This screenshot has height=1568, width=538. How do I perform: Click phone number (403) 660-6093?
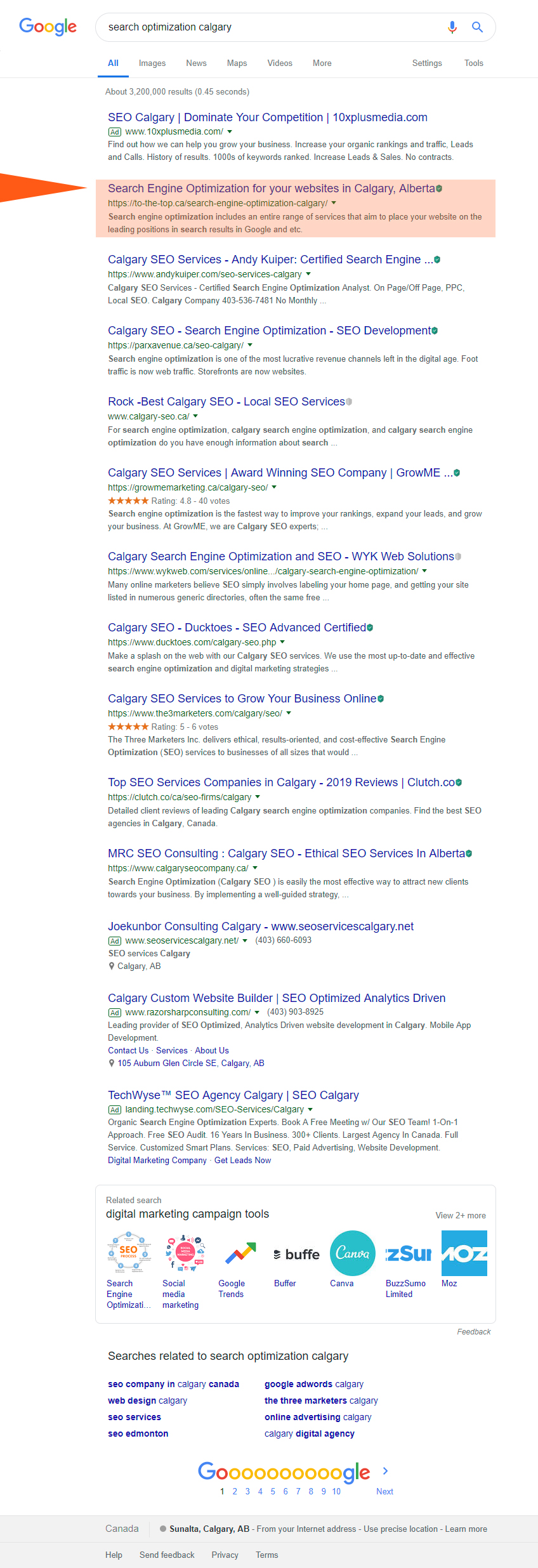click(283, 940)
